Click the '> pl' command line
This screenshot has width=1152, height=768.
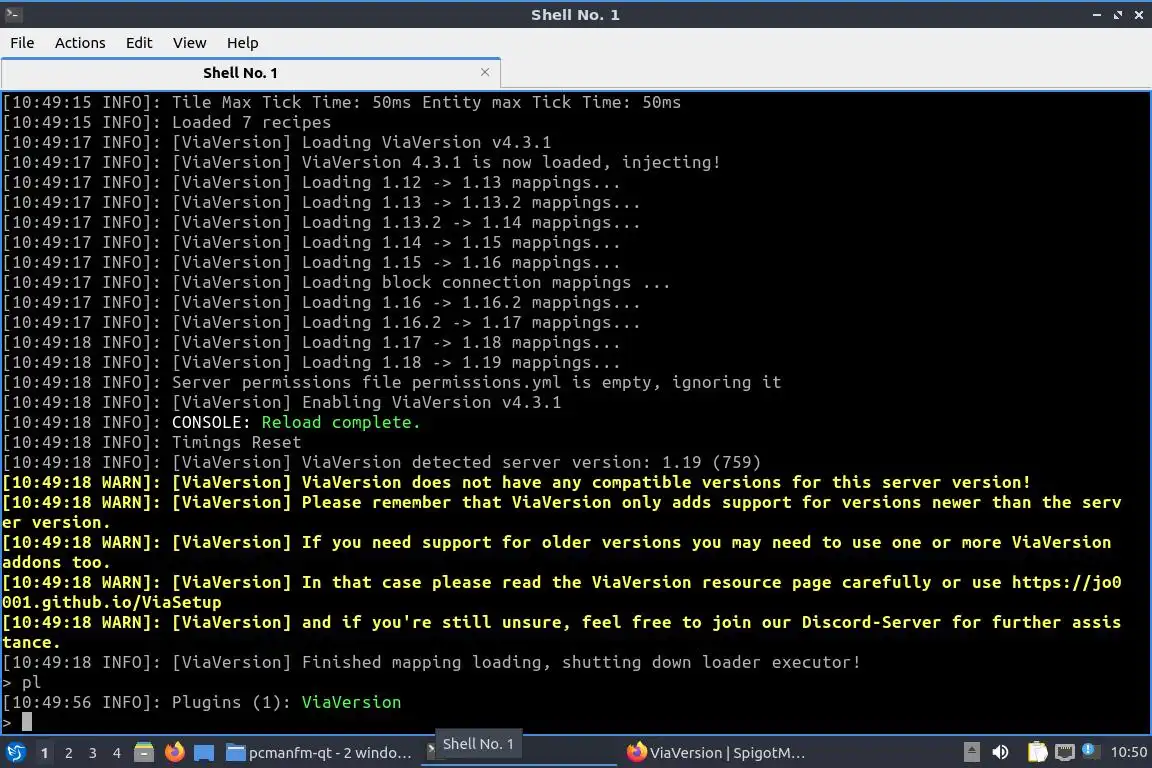(21, 682)
